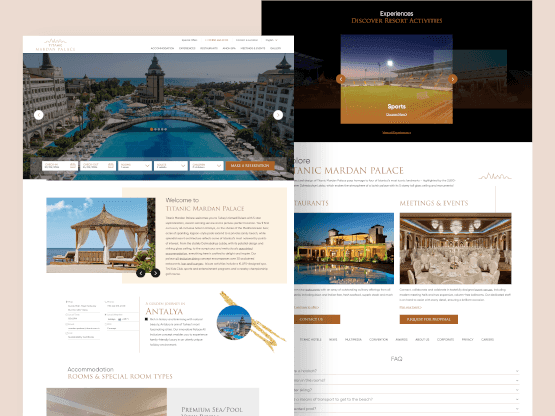
Task: Open About Us footer link
Action: tap(422, 340)
